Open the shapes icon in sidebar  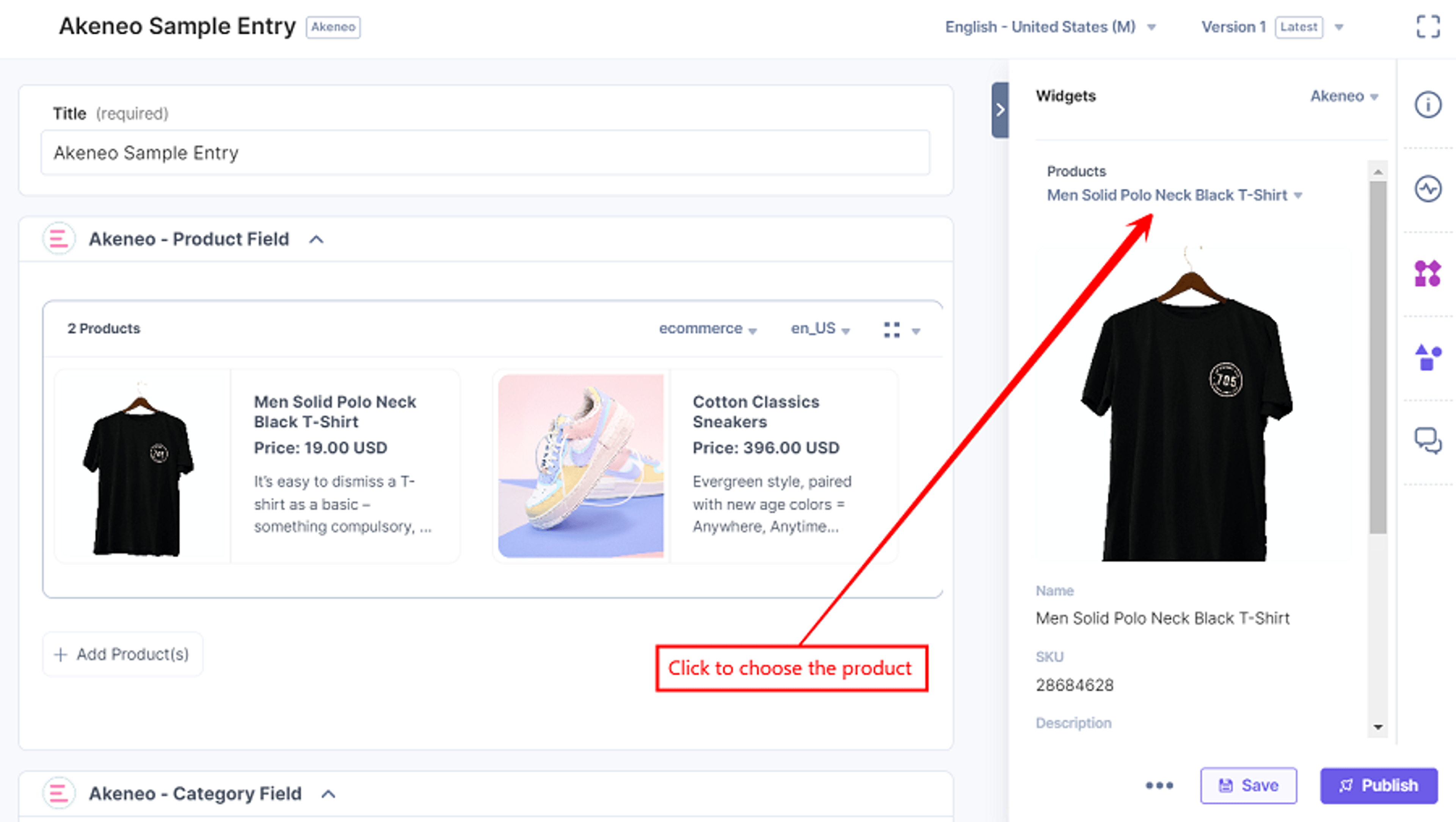[x=1428, y=357]
